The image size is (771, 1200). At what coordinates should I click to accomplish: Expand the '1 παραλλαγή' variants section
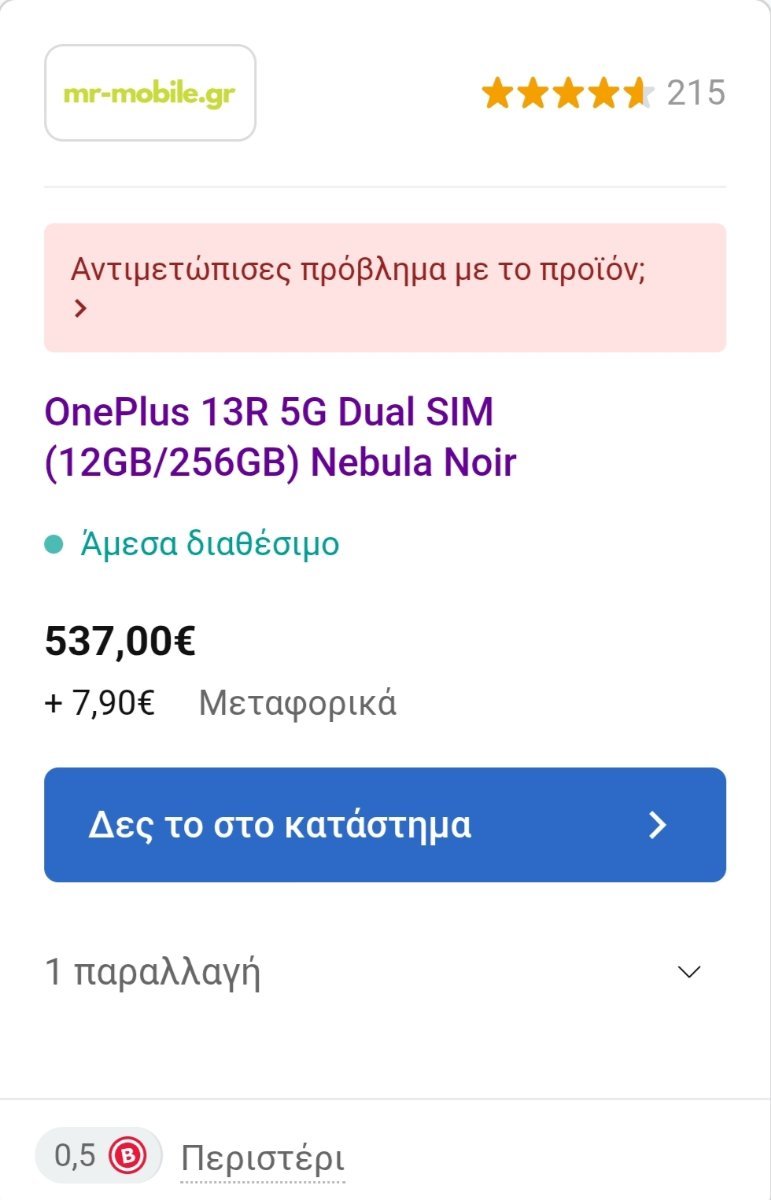click(385, 972)
